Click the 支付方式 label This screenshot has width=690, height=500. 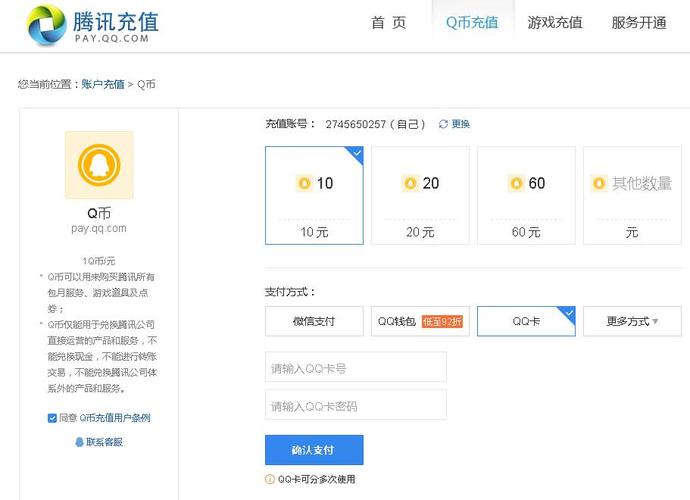pyautogui.click(x=290, y=292)
